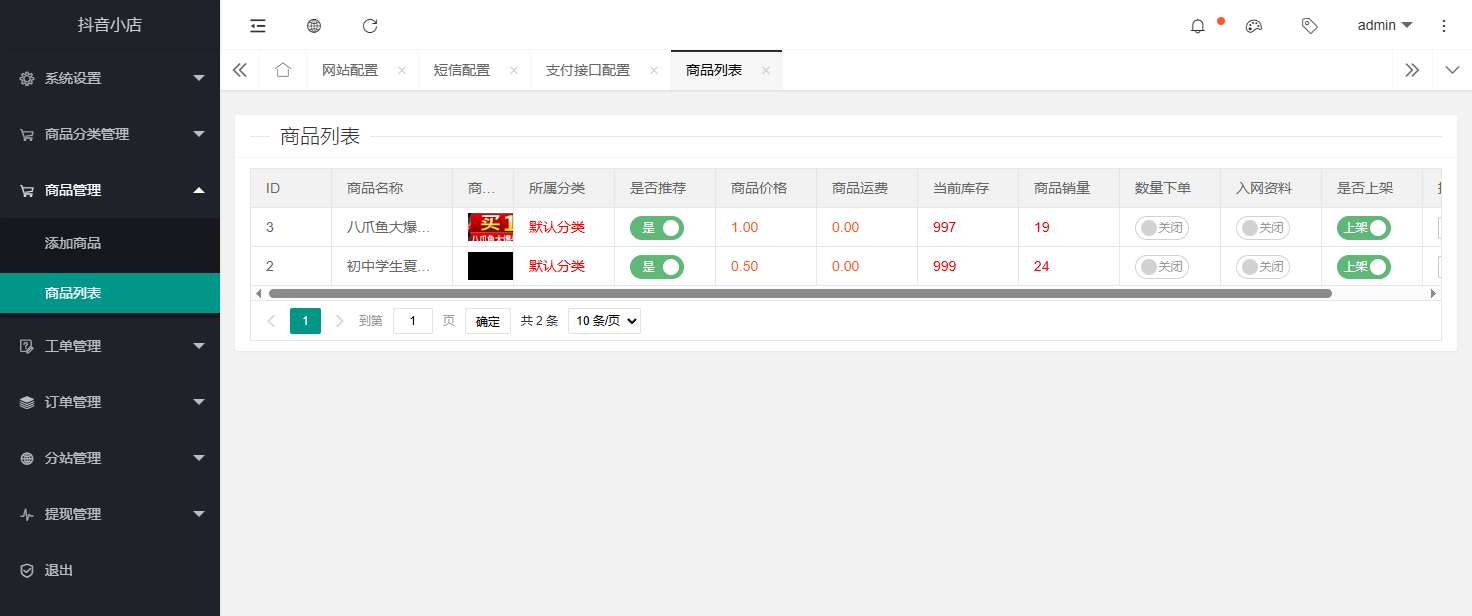Click 默认分类 link for product ID 3
1472x616 pixels.
coord(557,228)
